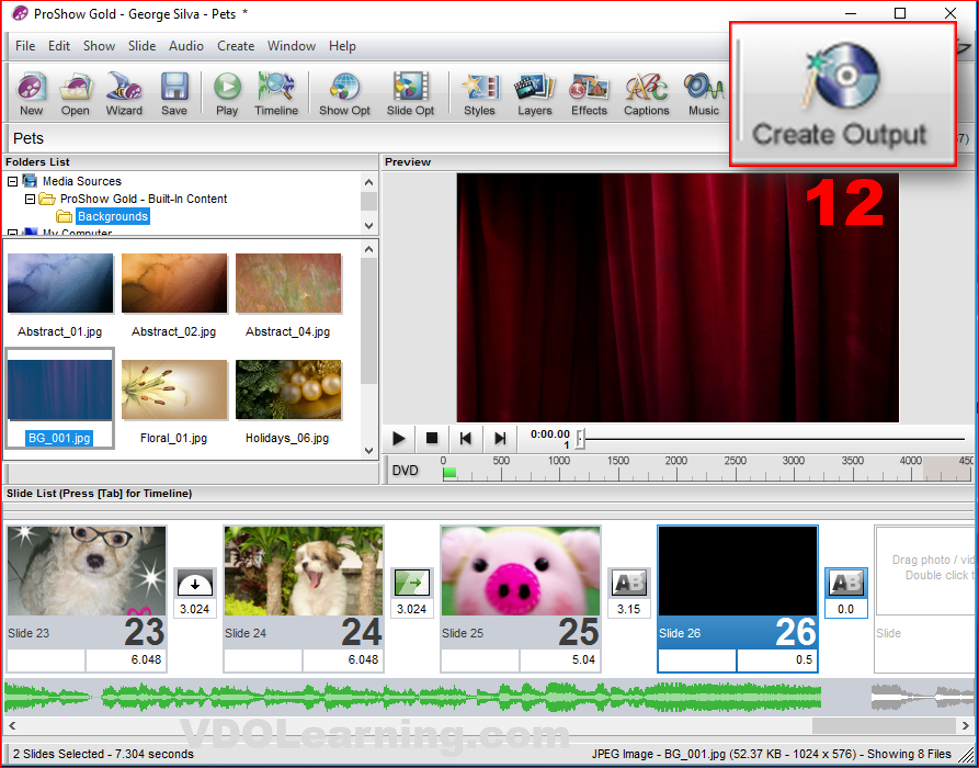Open the Music tool

[704, 94]
